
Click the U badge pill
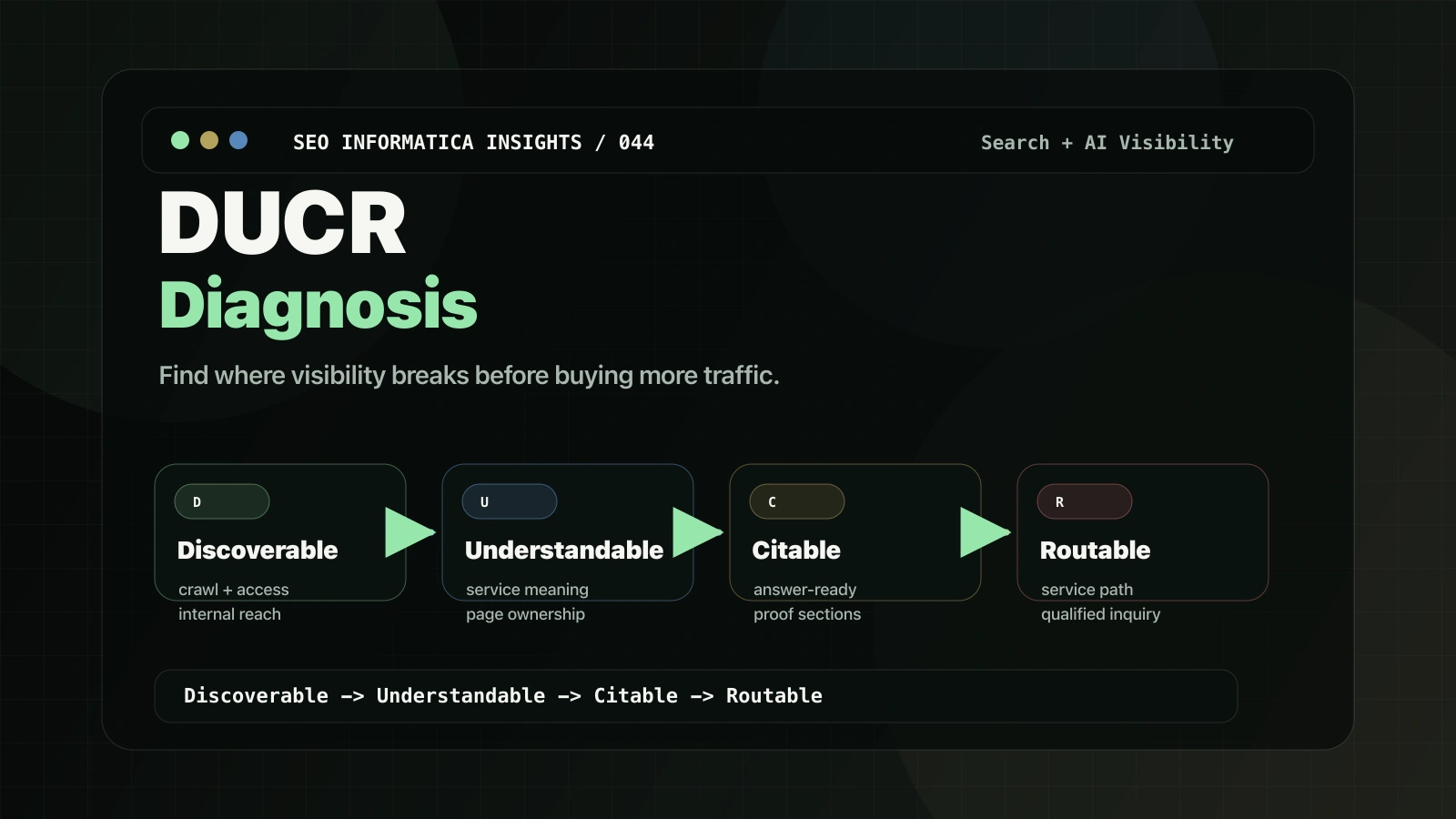[510, 501]
